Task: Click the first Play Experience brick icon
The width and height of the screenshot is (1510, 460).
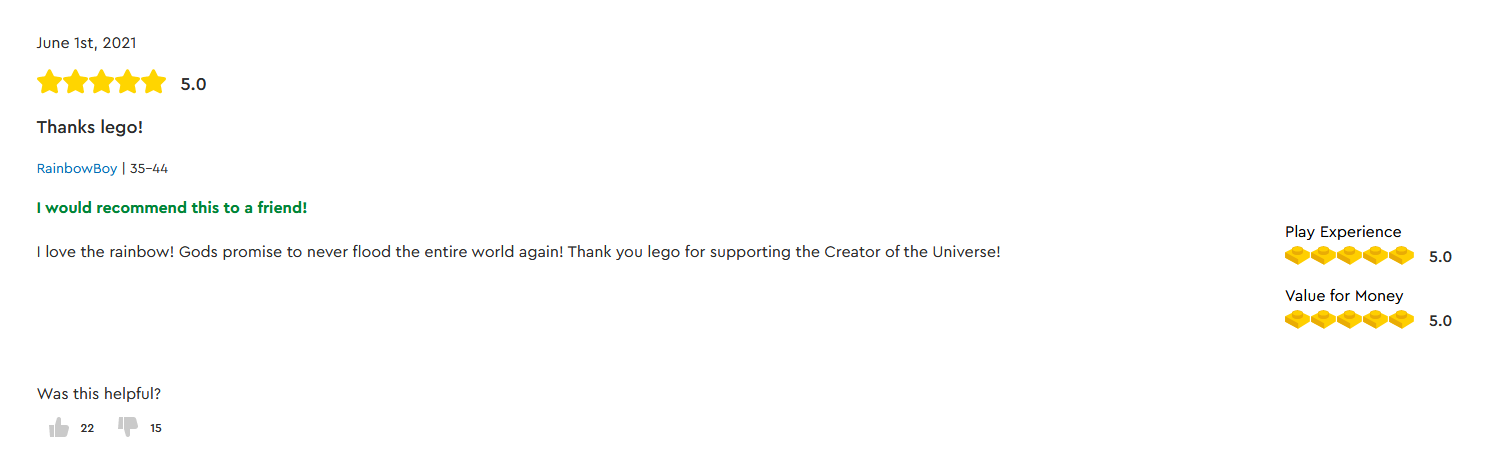Action: coord(1297,256)
